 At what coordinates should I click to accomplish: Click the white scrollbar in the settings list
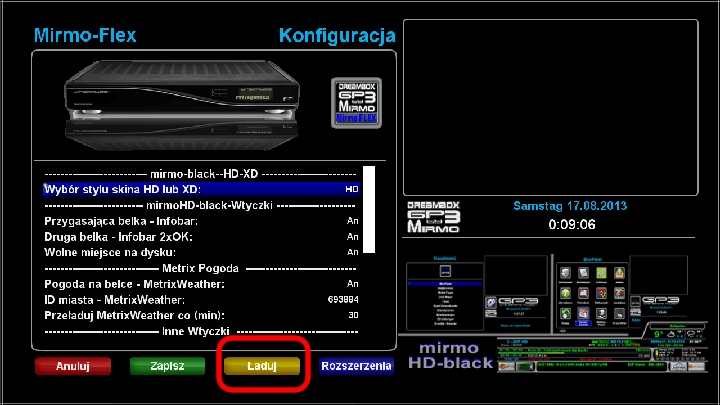click(367, 210)
